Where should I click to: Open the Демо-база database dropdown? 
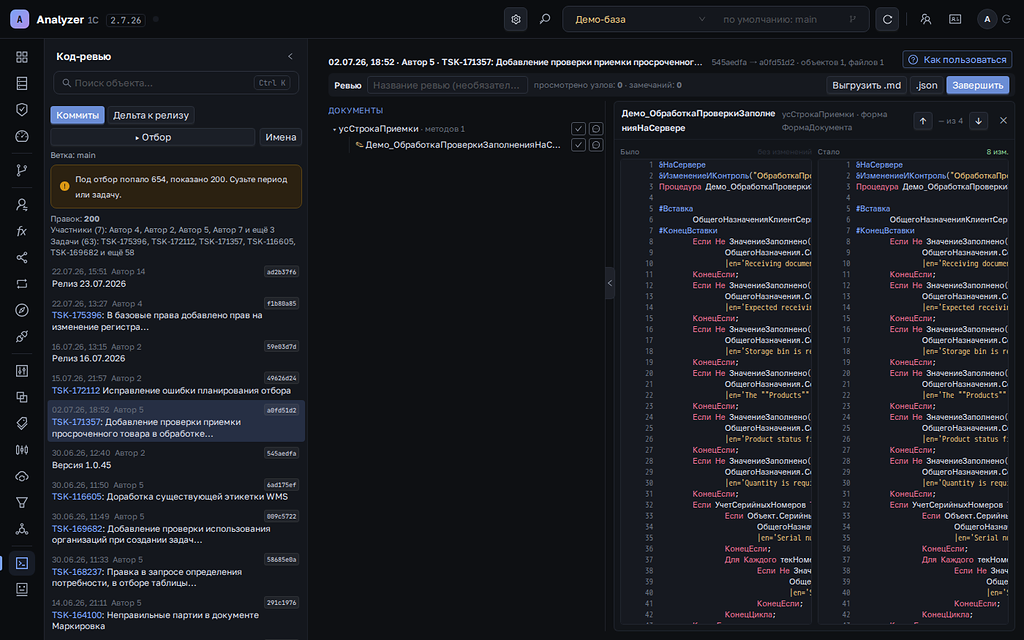639,20
